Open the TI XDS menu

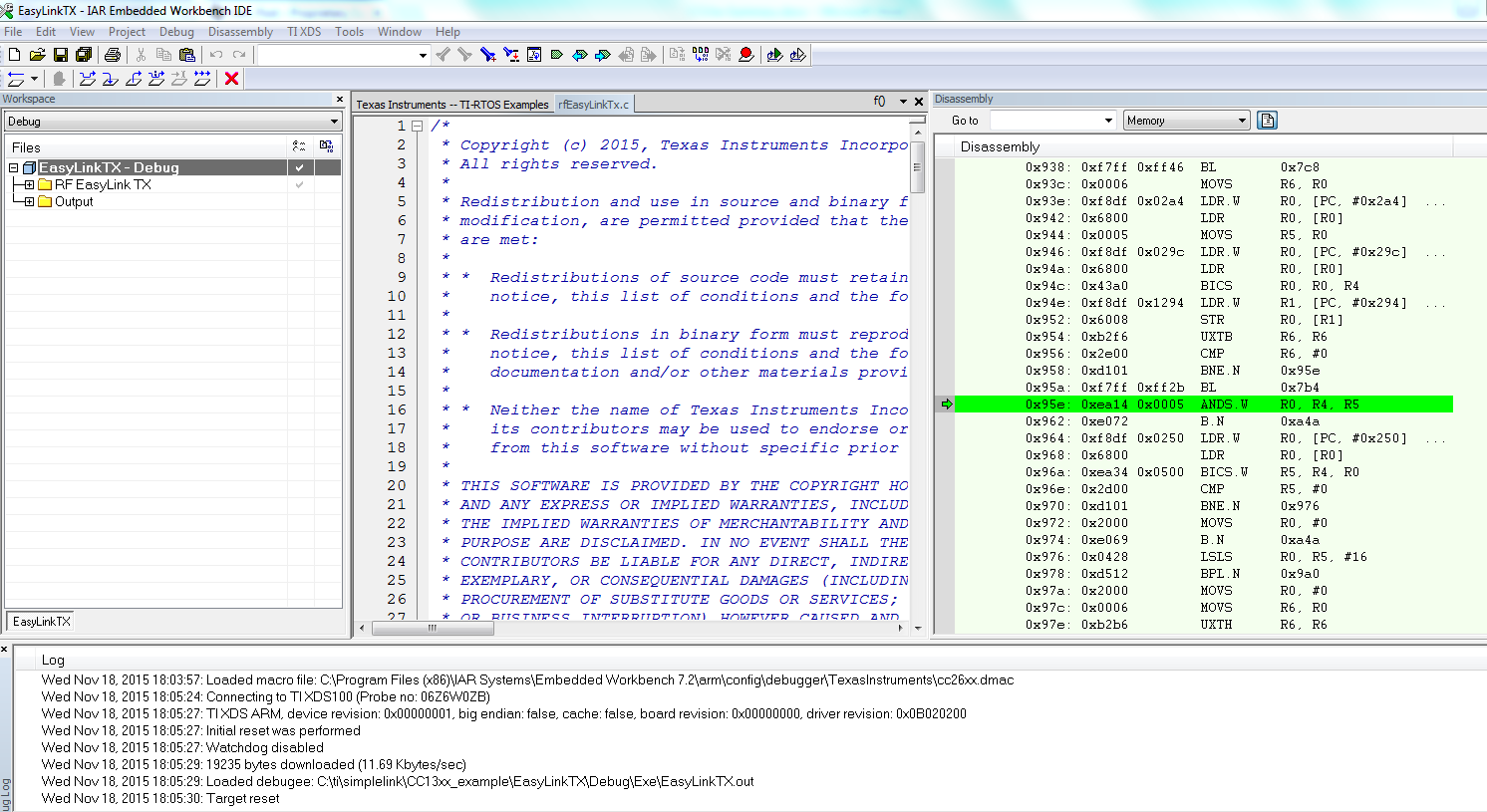point(303,31)
